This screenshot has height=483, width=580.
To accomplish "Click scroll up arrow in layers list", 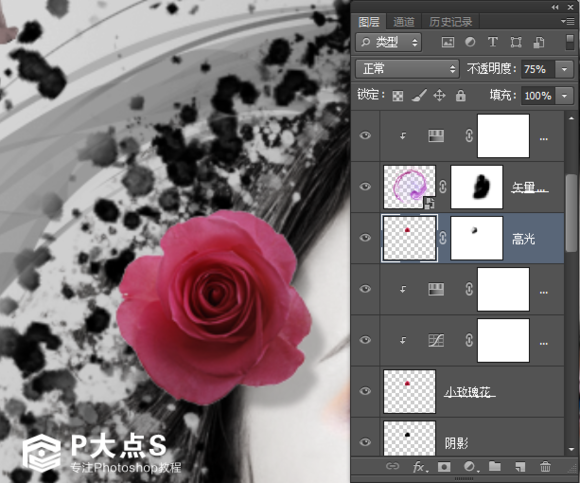I will (x=571, y=119).
